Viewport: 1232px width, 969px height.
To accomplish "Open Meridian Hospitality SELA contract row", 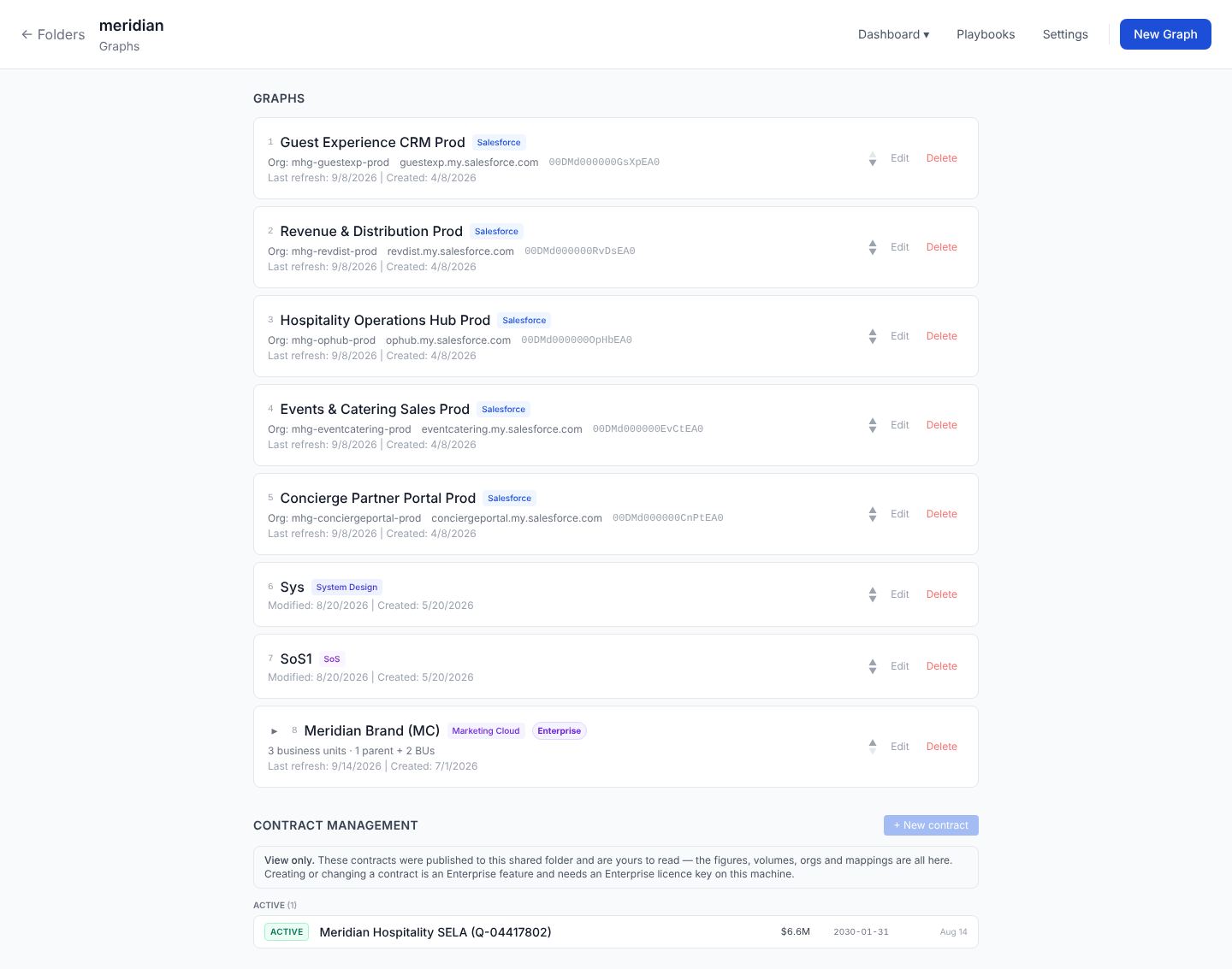I will pyautogui.click(x=616, y=932).
